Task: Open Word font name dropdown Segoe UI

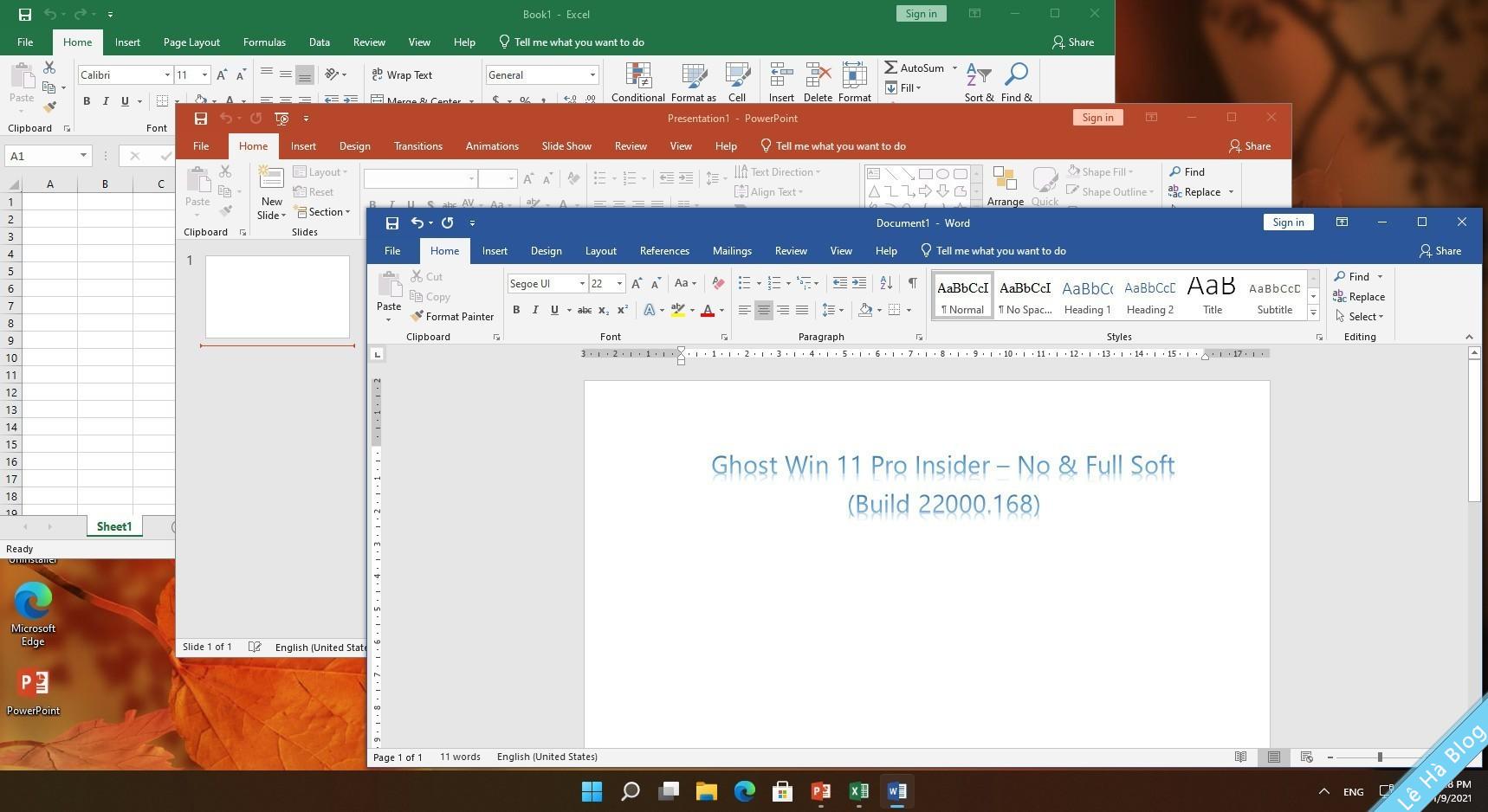Action: 582,284
